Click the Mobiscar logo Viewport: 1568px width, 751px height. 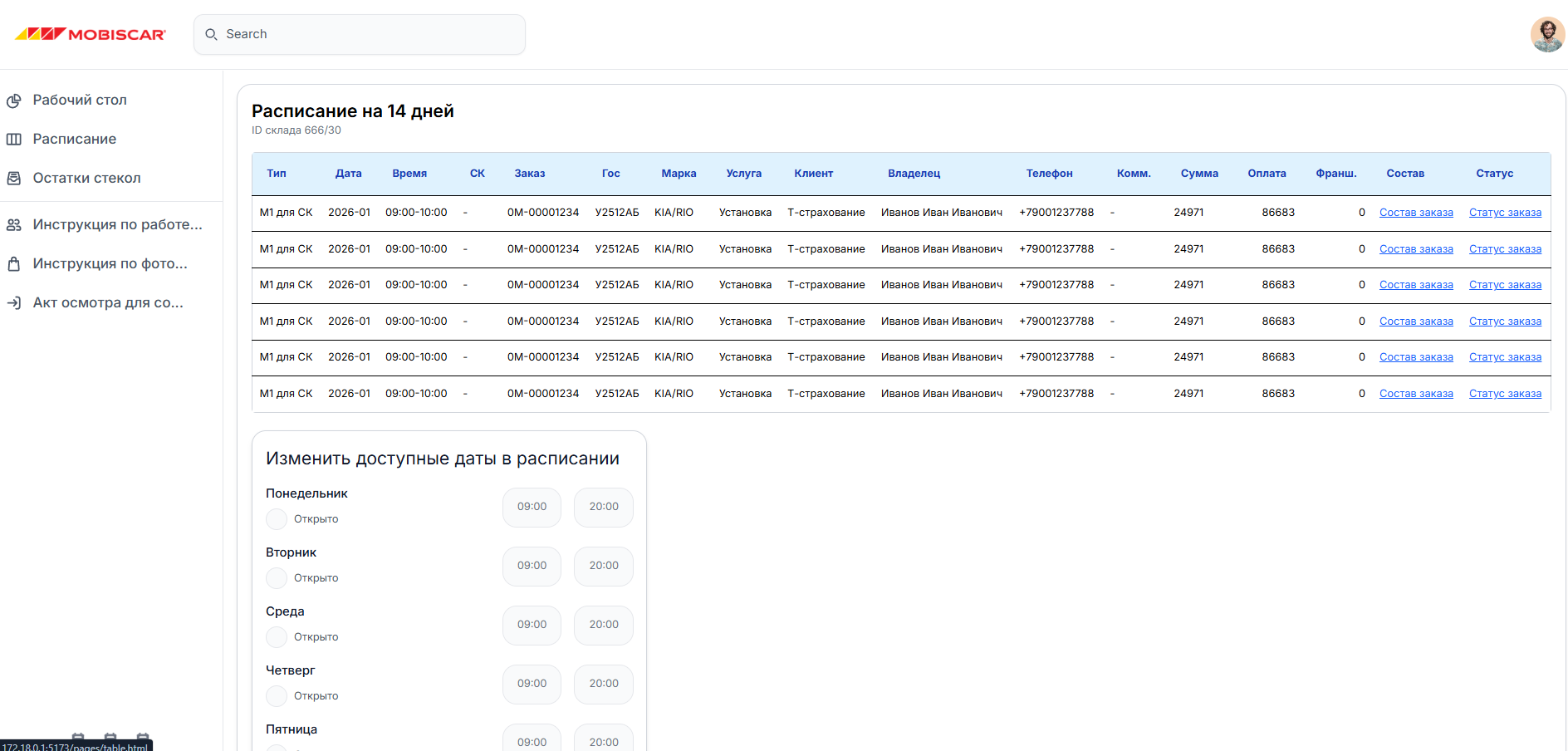(x=91, y=34)
